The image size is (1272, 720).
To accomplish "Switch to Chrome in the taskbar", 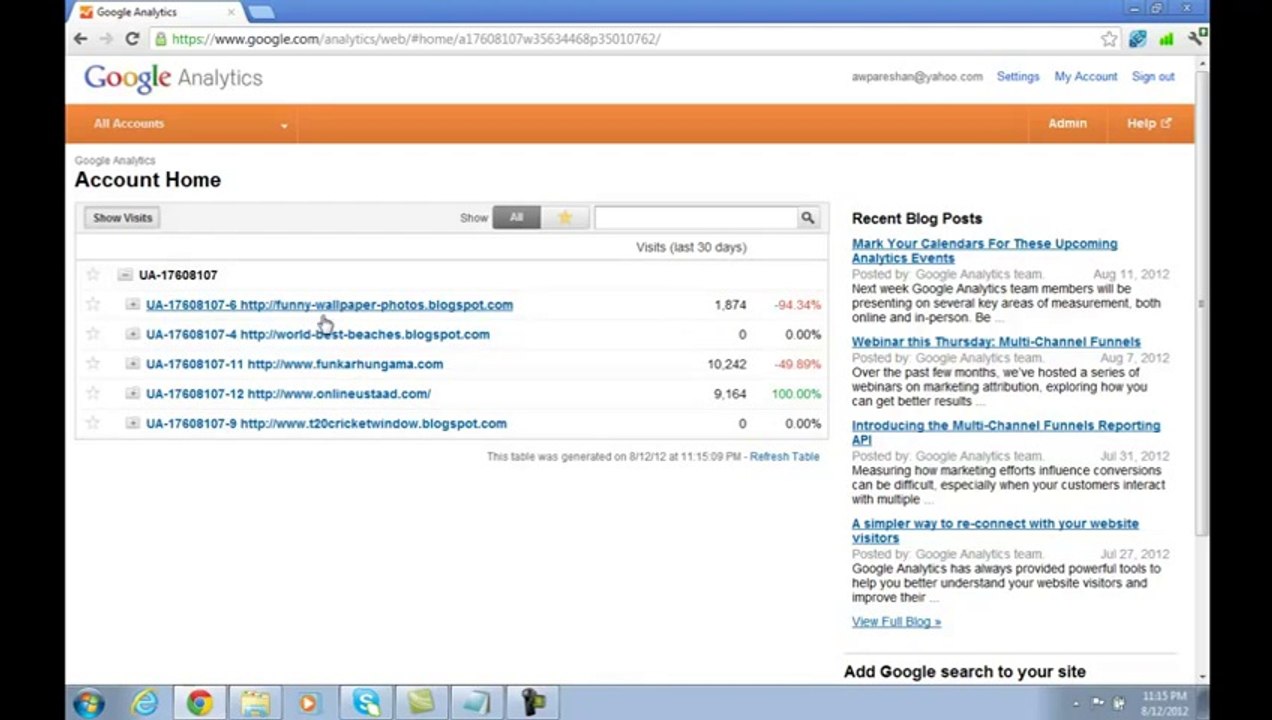I will [x=199, y=703].
